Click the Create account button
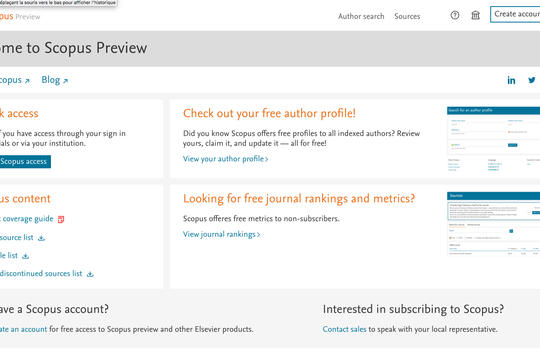The width and height of the screenshot is (540, 360). (x=515, y=14)
